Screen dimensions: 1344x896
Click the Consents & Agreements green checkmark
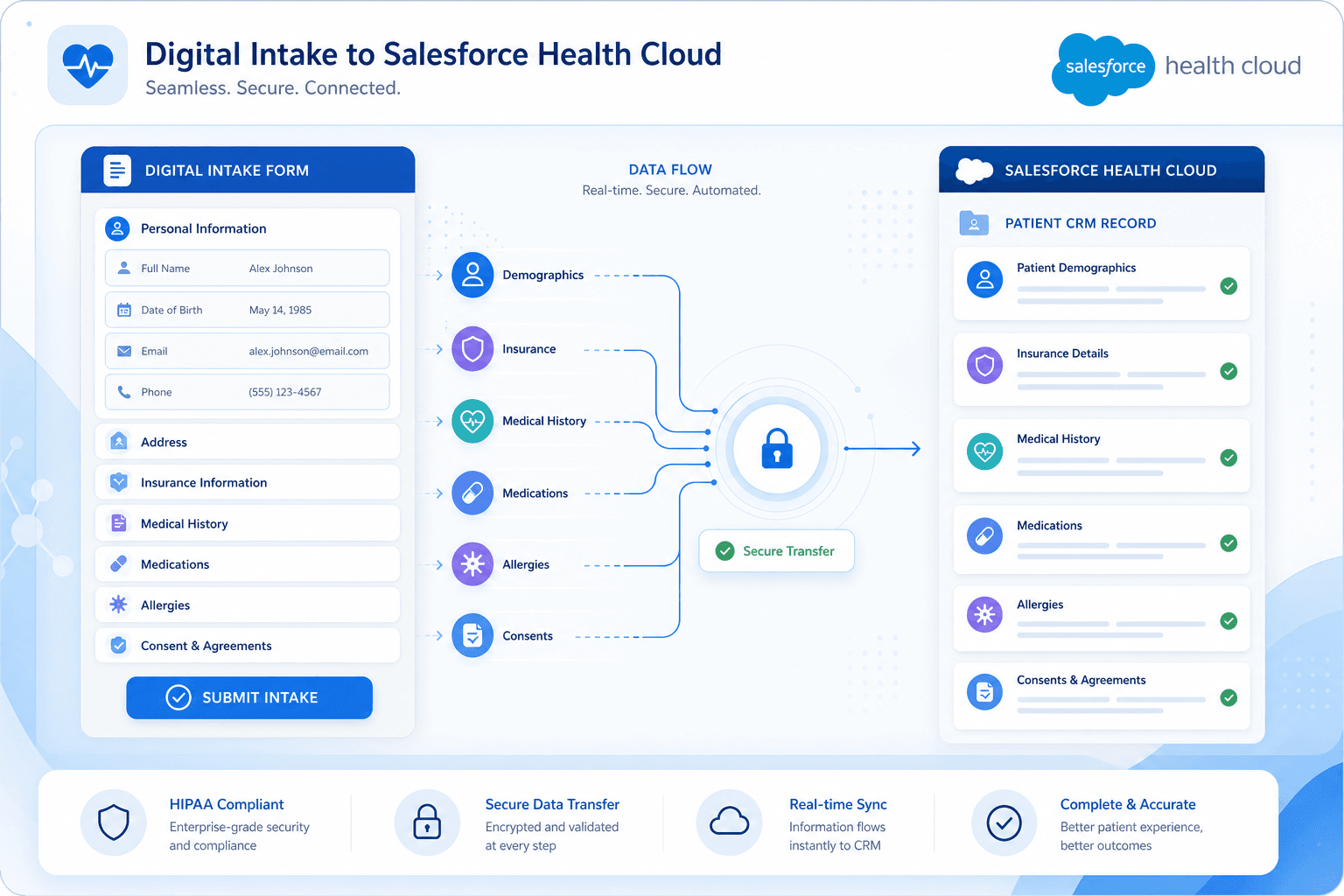click(x=1228, y=697)
